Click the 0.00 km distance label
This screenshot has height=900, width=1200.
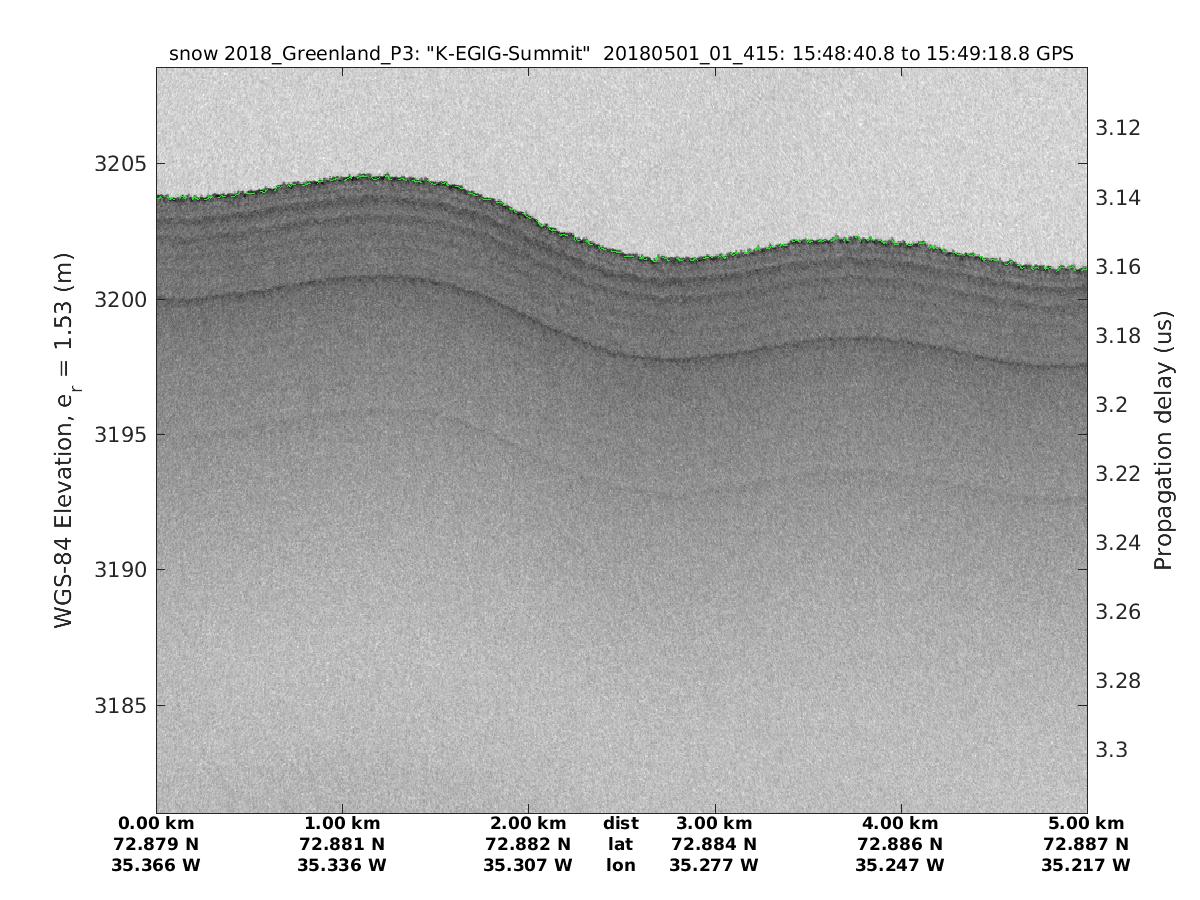[156, 824]
